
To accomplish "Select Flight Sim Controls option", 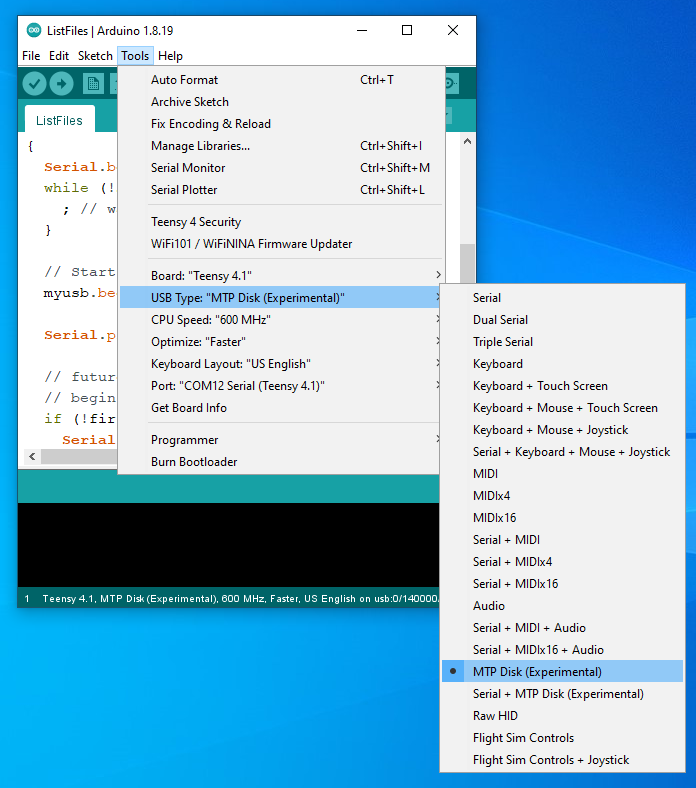I will [562, 738].
